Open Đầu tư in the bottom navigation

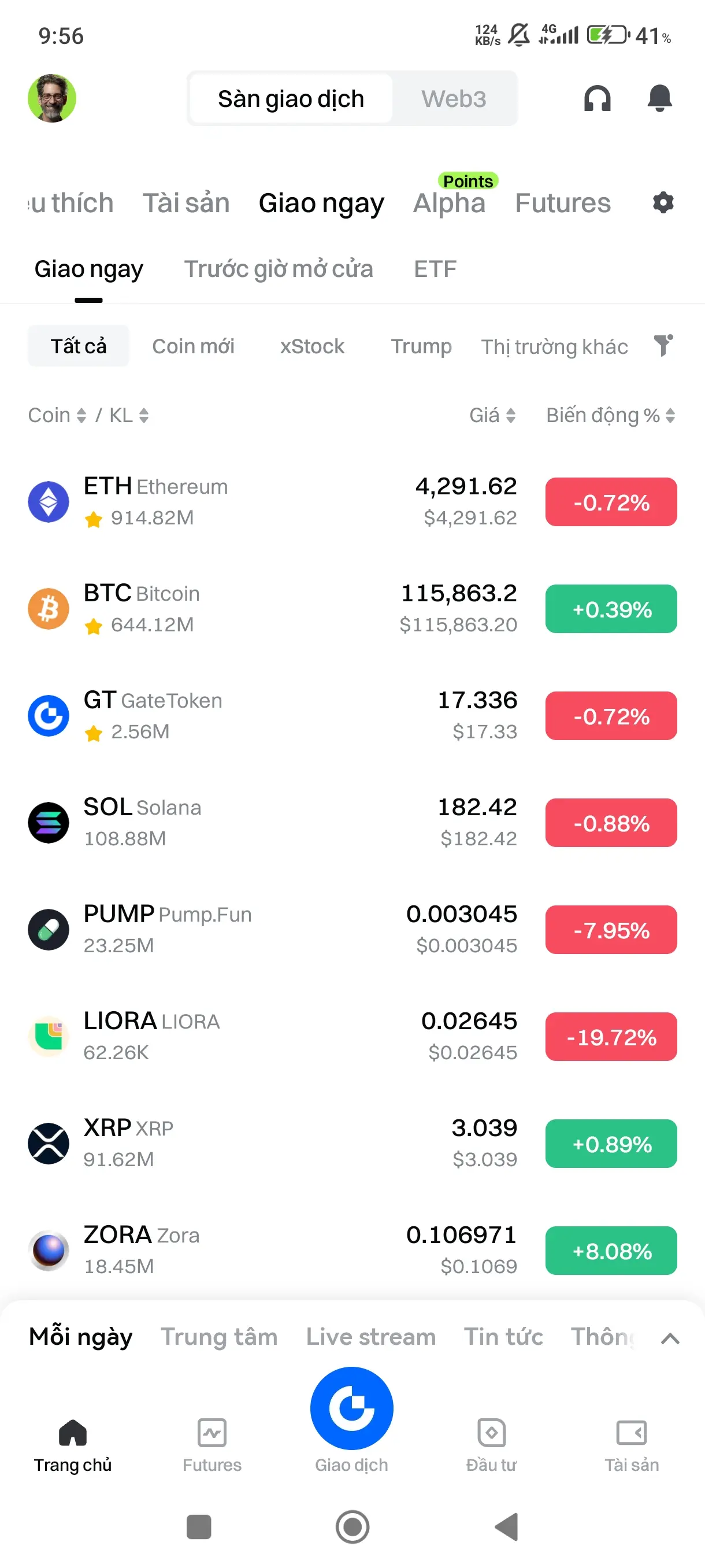492,1445
